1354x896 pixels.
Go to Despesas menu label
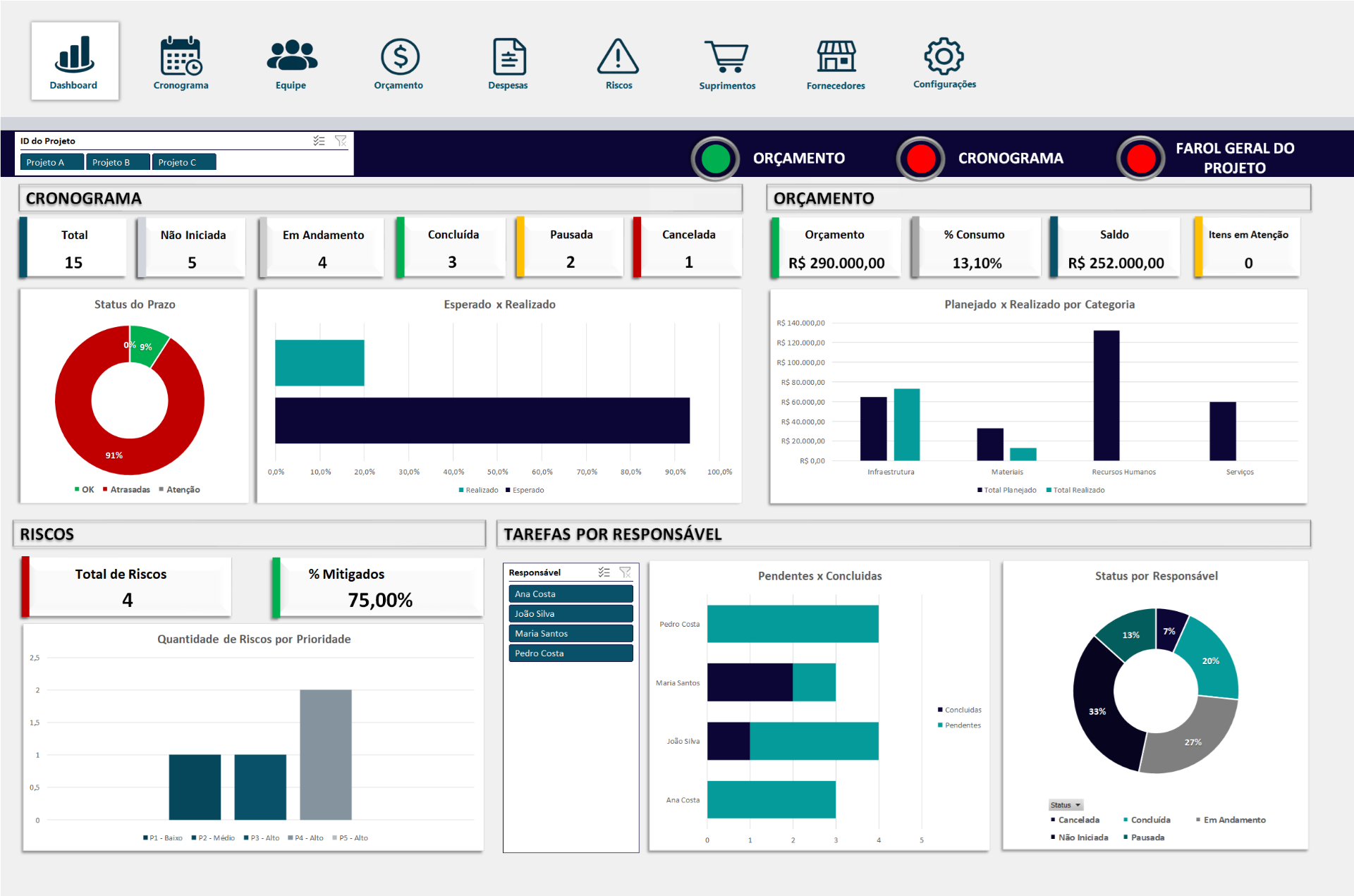coord(508,85)
